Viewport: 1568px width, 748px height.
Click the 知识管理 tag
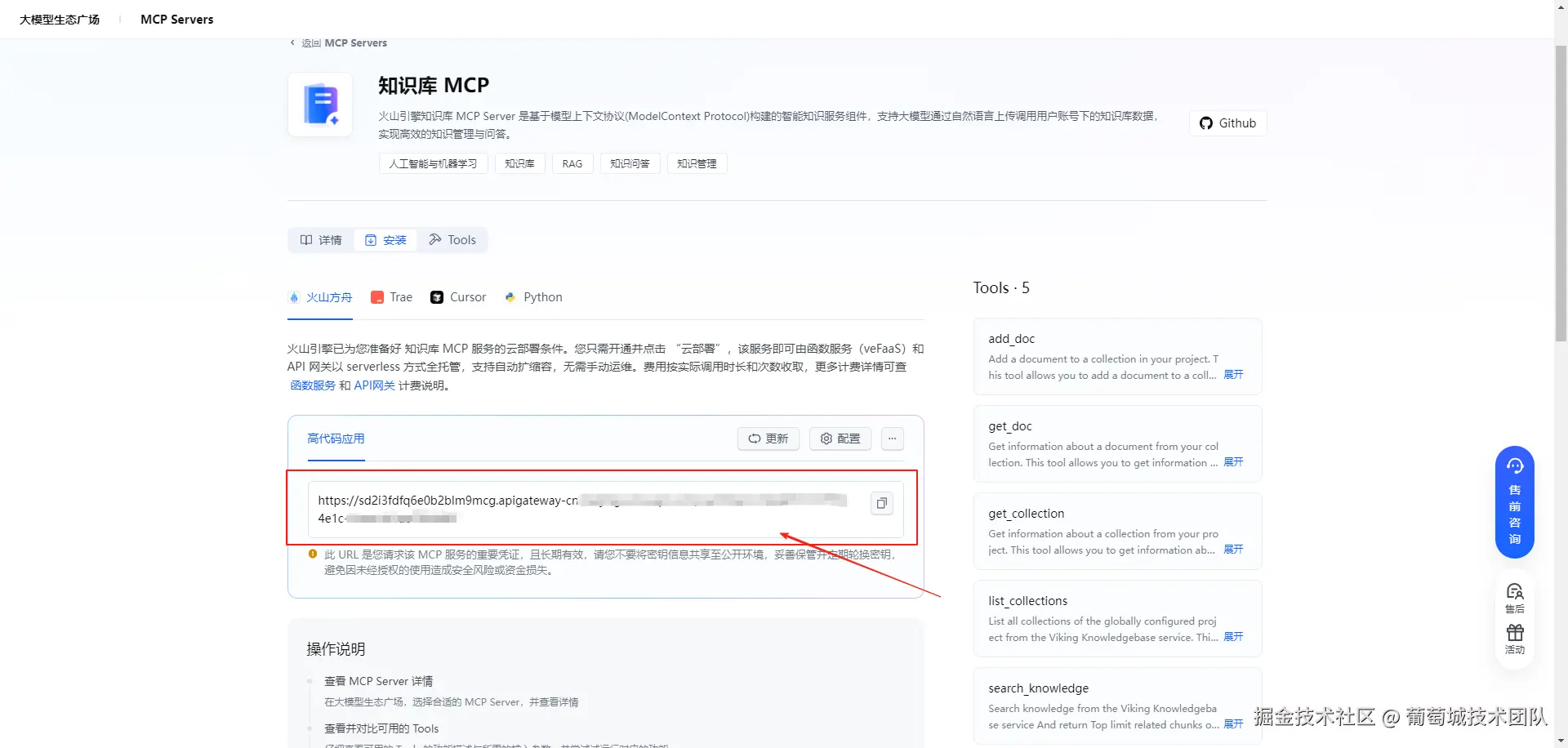click(697, 163)
